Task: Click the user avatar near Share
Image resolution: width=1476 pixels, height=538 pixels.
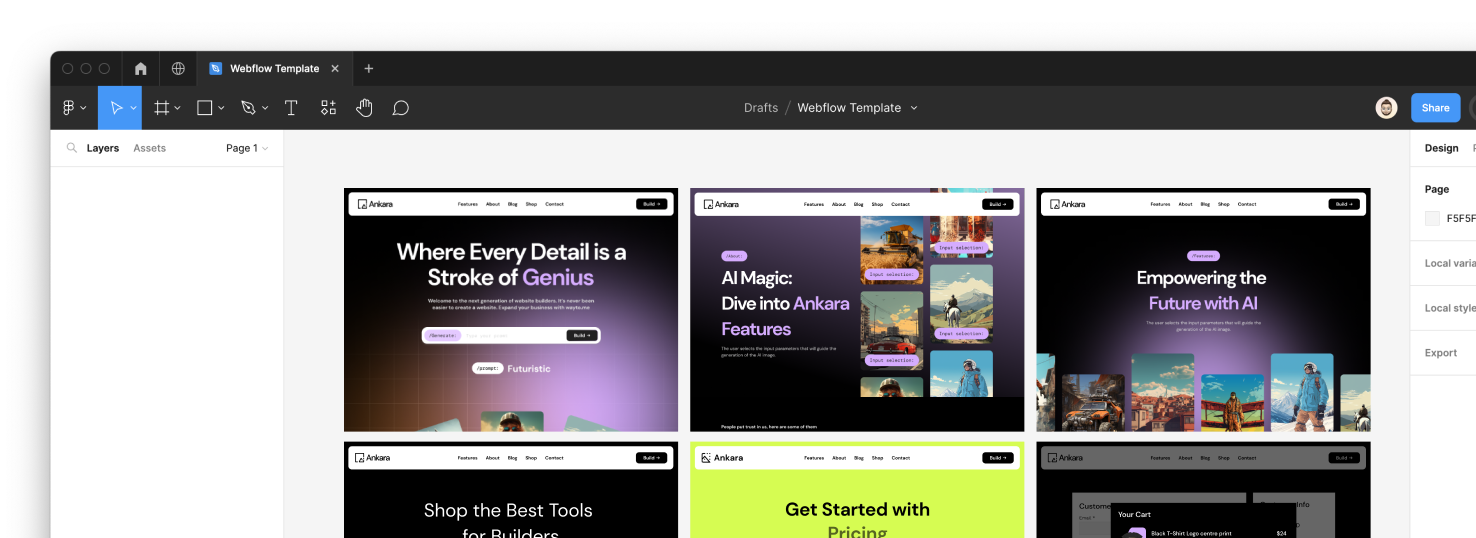Action: tap(1386, 108)
